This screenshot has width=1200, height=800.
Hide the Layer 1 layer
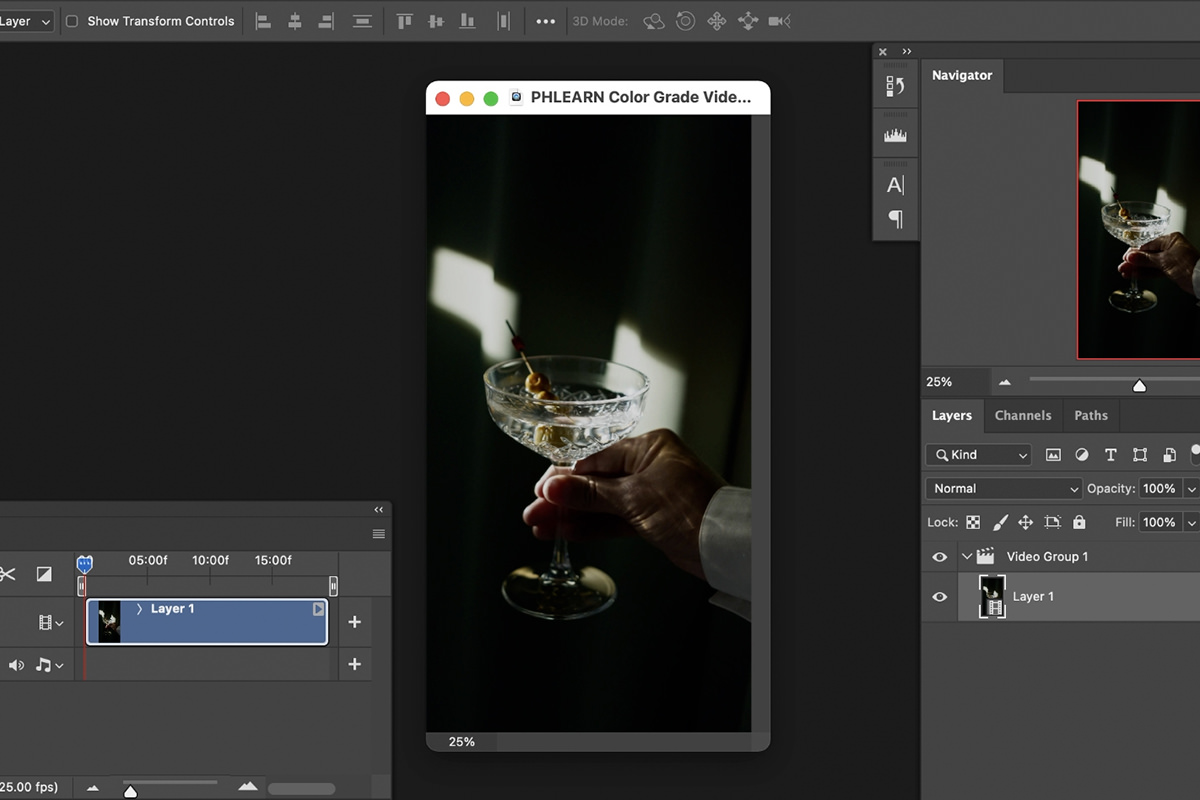click(940, 596)
